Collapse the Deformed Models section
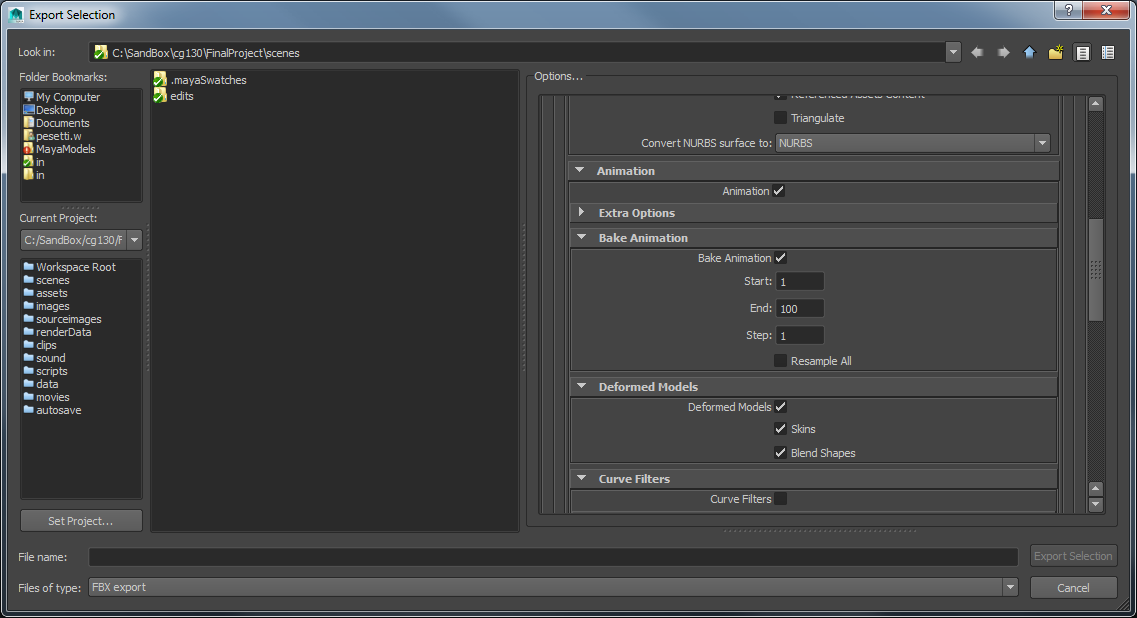1137x618 pixels. coord(581,387)
